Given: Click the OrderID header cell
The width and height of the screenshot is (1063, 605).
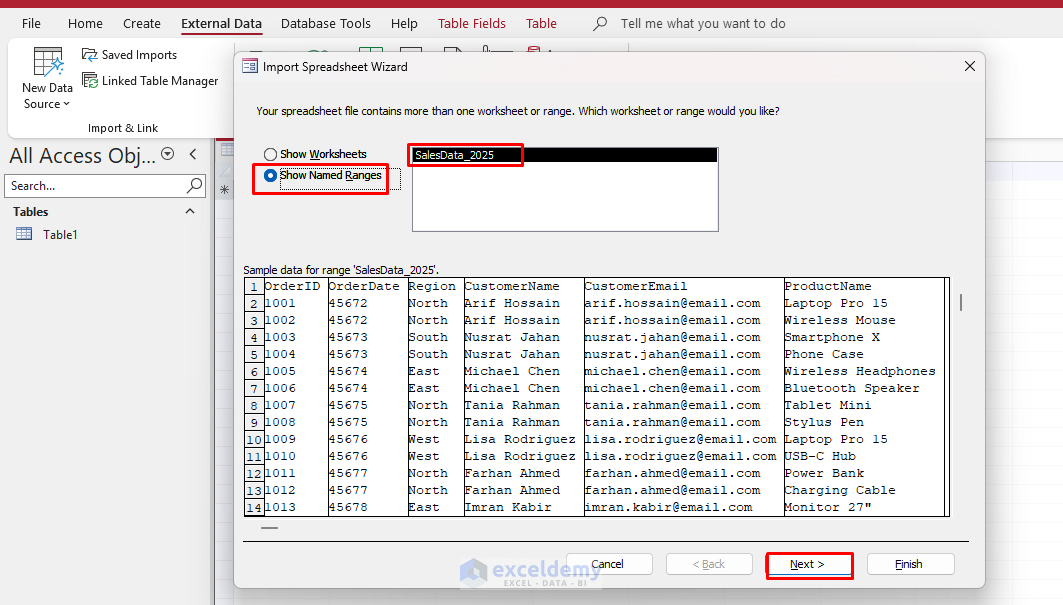Looking at the screenshot, I should pyautogui.click(x=296, y=286).
